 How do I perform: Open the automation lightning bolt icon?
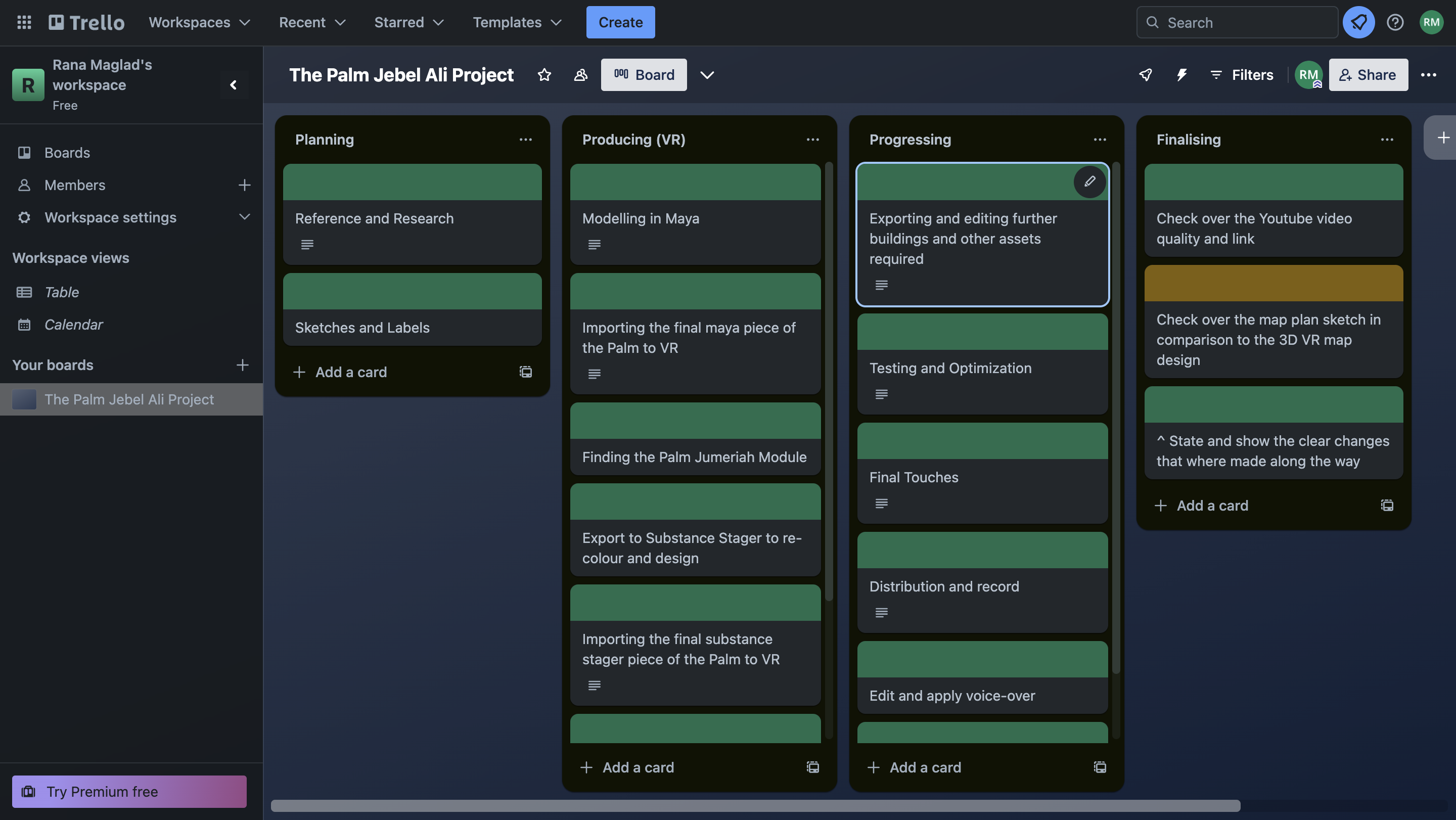(x=1181, y=75)
